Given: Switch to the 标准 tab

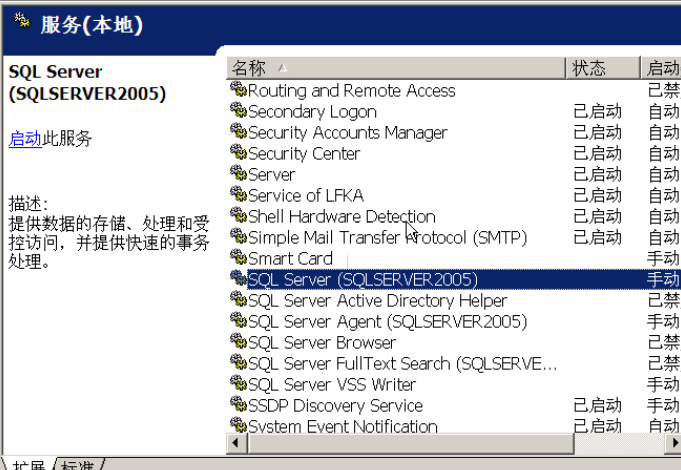Looking at the screenshot, I should [x=78, y=464].
